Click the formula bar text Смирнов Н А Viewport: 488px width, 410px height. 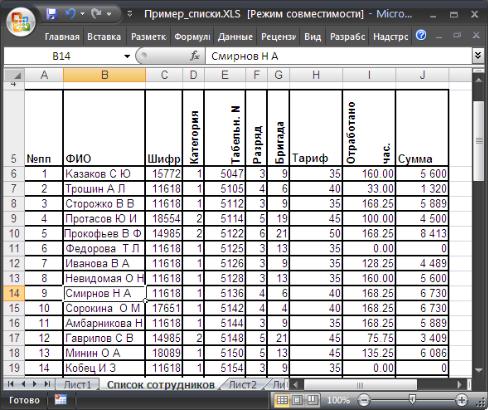point(245,56)
